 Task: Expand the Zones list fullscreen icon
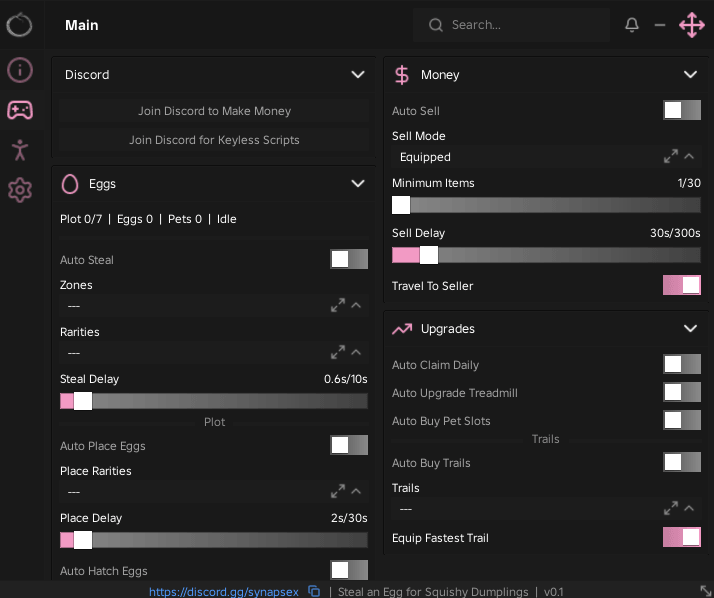pos(337,305)
